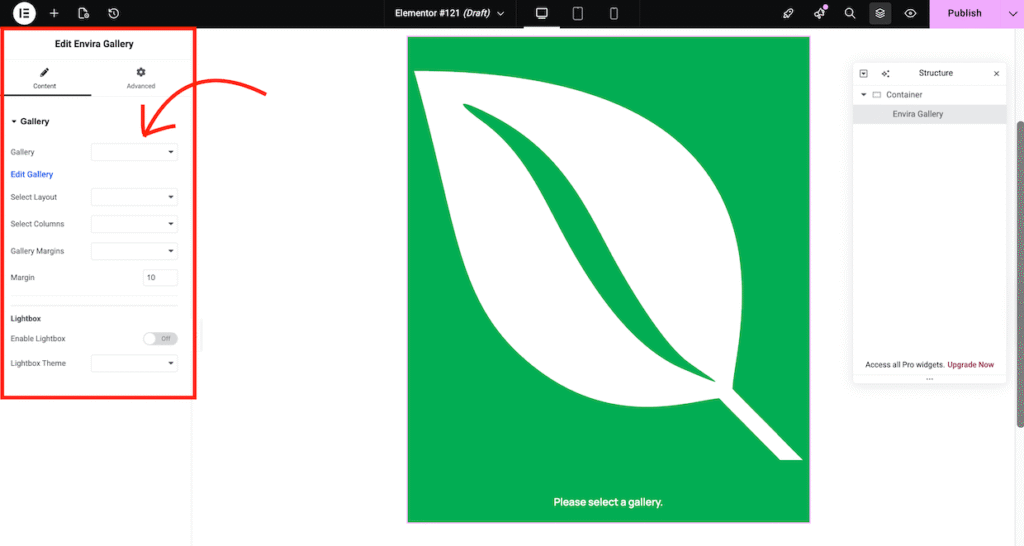Open the revision history icon
1024x546 pixels.
[x=114, y=13]
